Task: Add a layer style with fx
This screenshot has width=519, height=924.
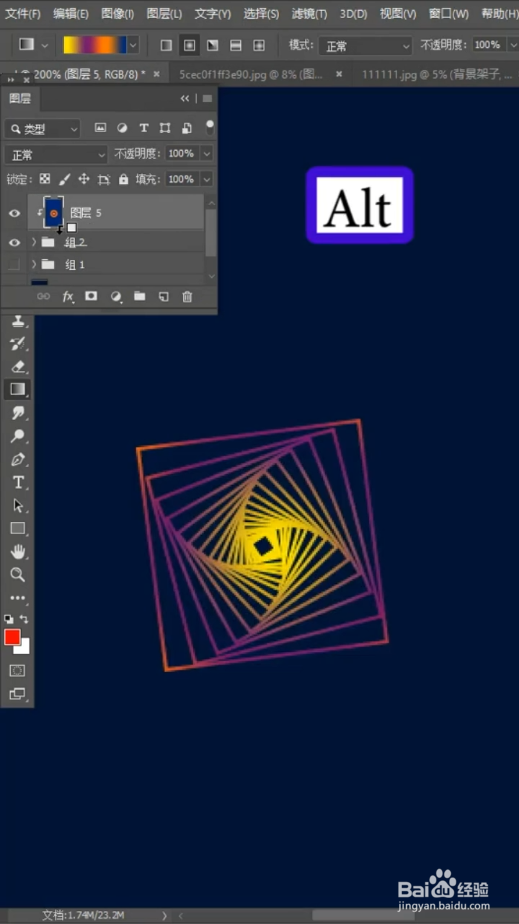Action: 68,296
